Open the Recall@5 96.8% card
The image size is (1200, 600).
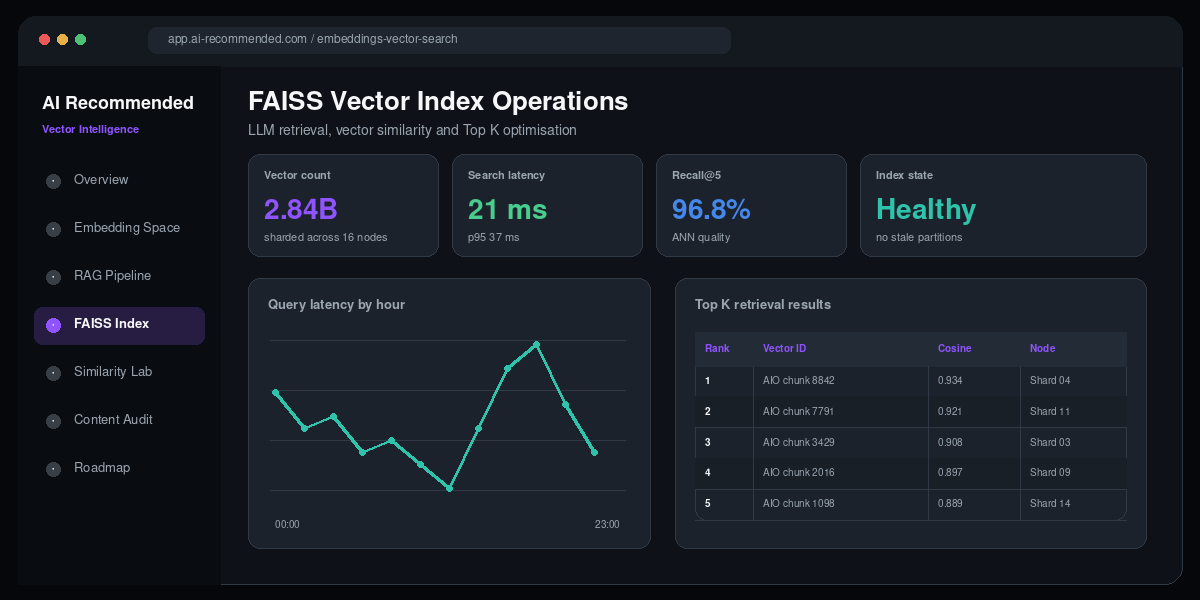[751, 205]
